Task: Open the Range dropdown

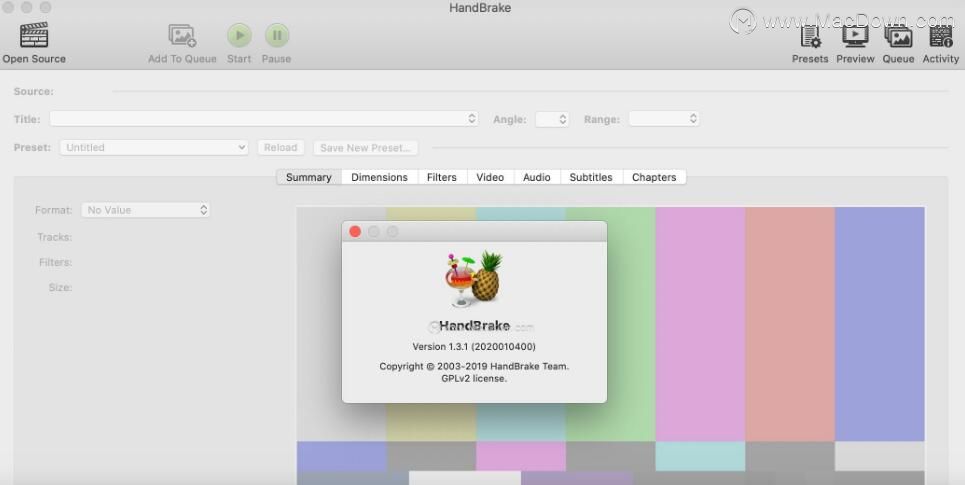Action: [x=663, y=119]
